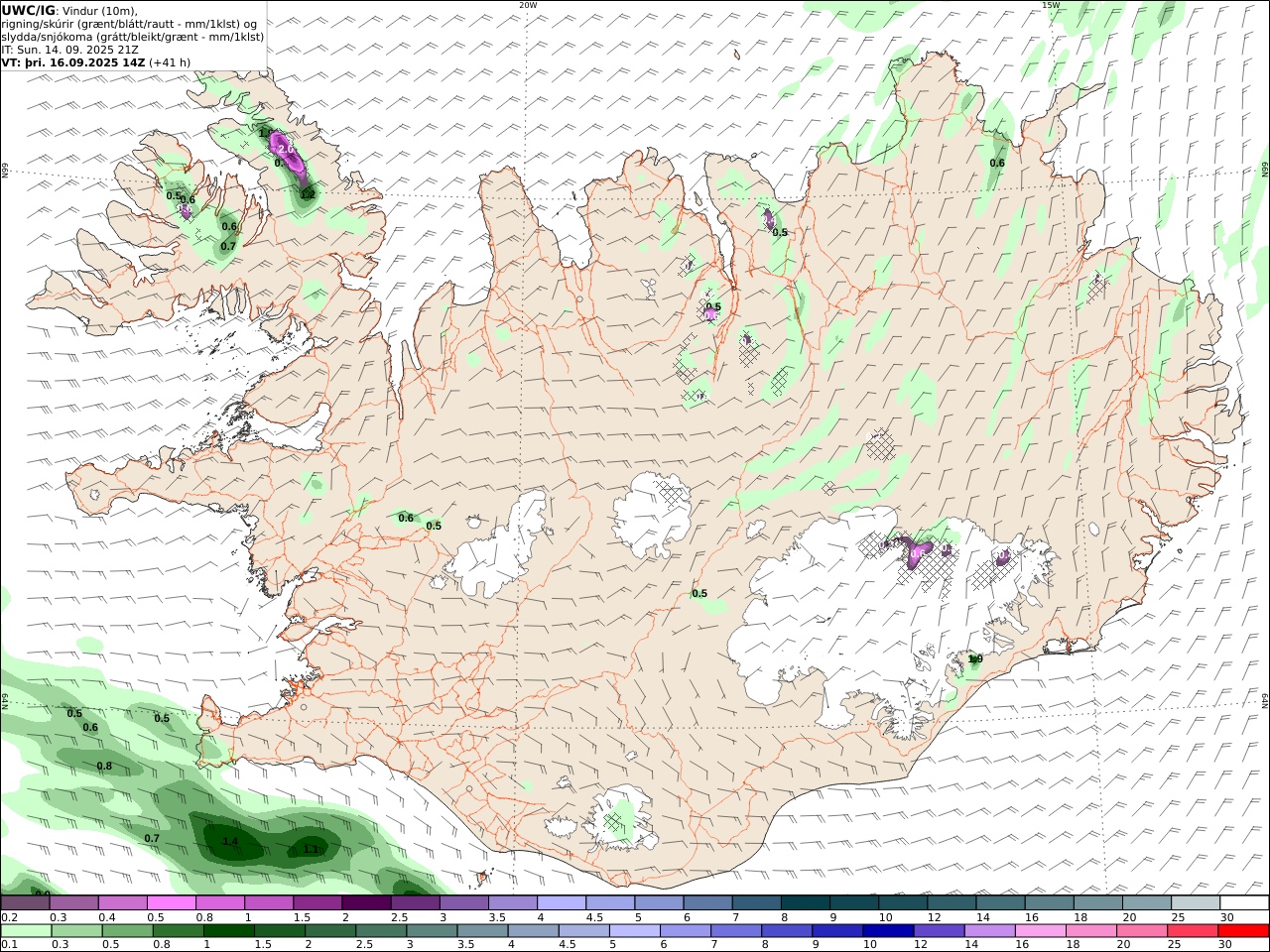This screenshot has height=952, width=1270.
Task: Click the 'IT: Sun. 14. 09. 2025 21Z' line
Action: click(69, 49)
